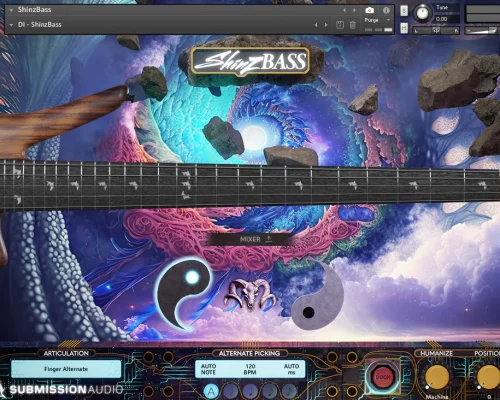This screenshot has height=400, width=500.
Task: Go to previous instrument arrow in ShinzBass row
Action: [344, 10]
